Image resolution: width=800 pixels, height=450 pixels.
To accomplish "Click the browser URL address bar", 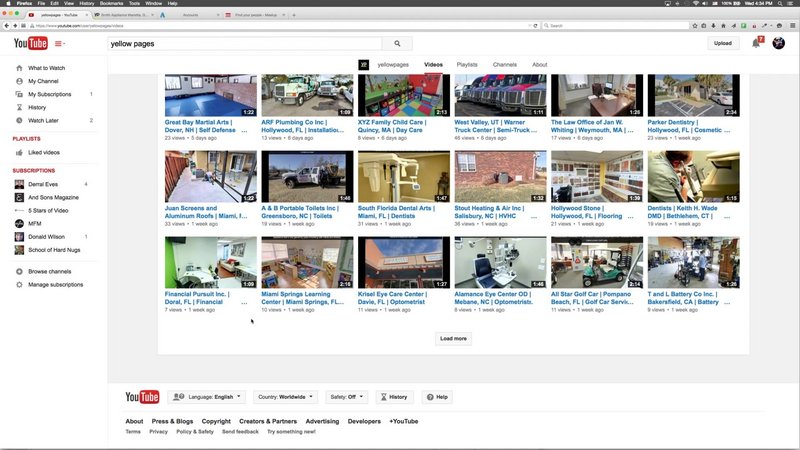I will pyautogui.click(x=281, y=26).
